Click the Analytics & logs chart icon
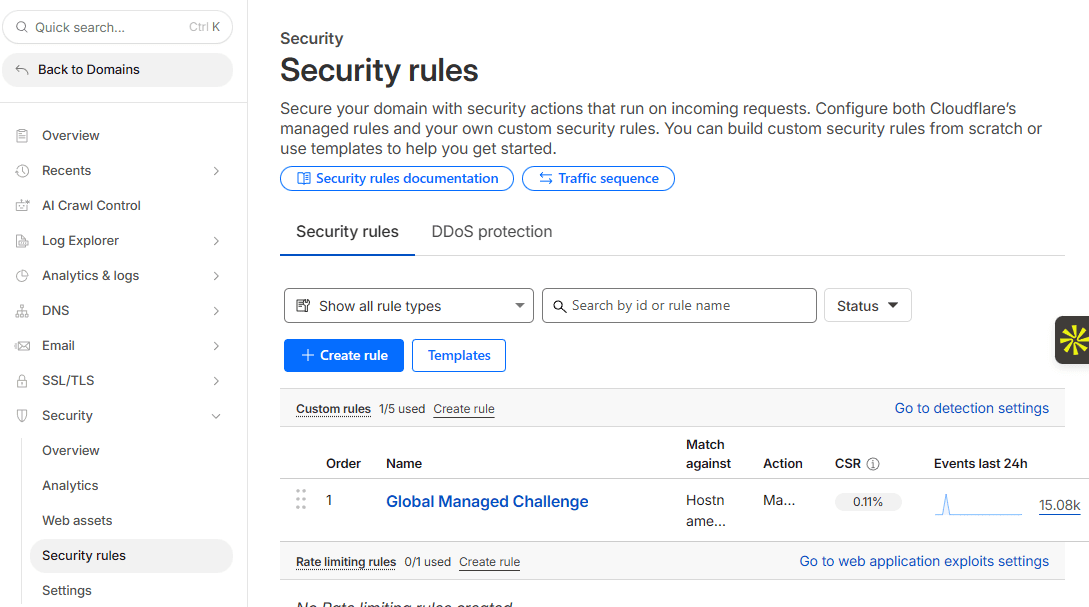 (21, 275)
